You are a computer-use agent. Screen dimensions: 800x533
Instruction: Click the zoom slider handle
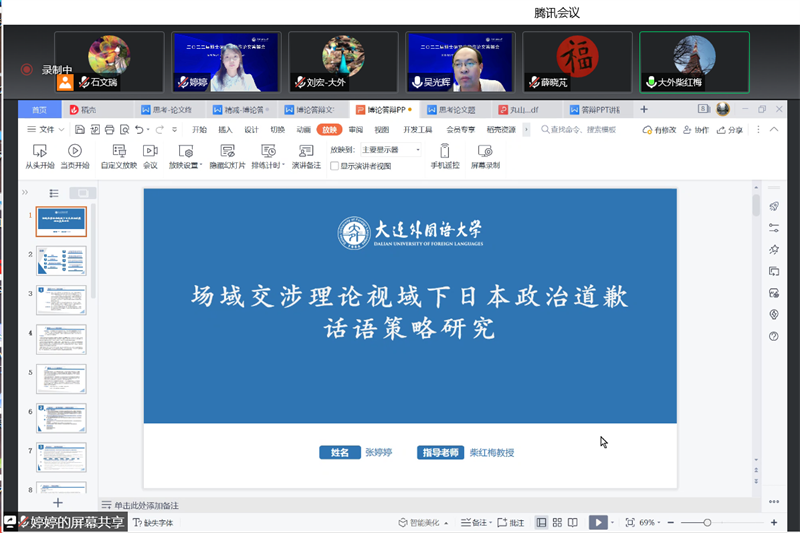[708, 522]
